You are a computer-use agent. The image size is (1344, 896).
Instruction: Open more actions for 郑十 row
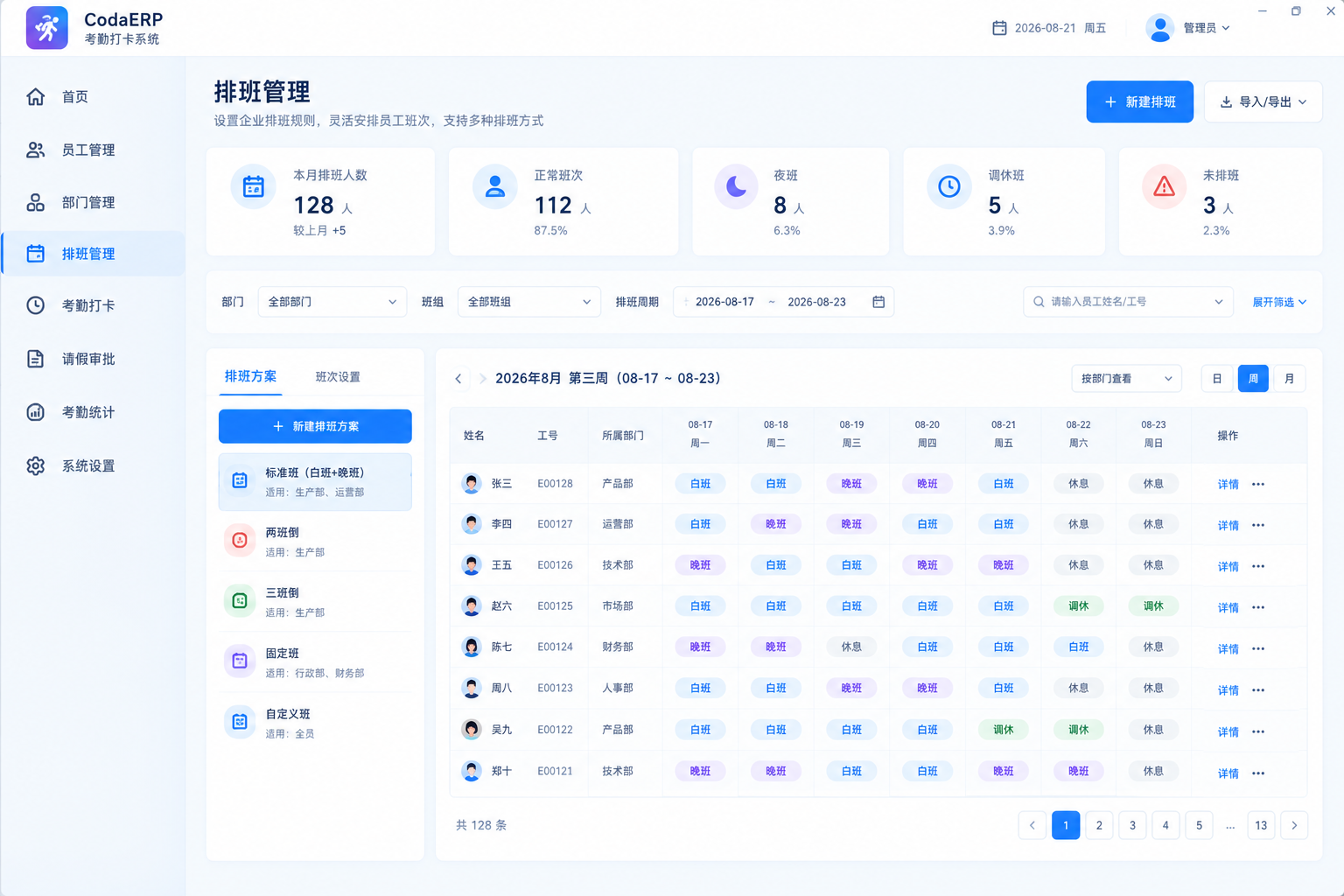[1258, 773]
